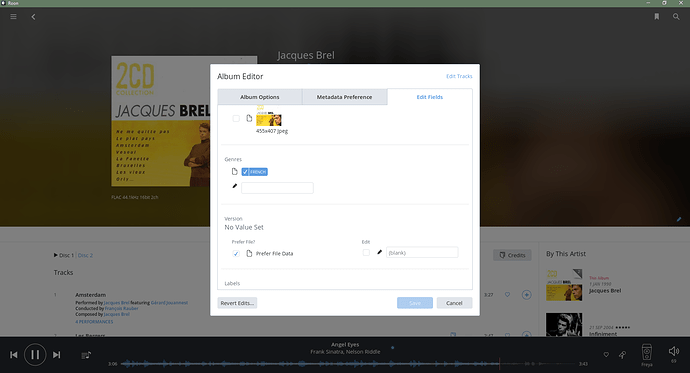690x373 pixels.
Task: Click the 'Frank Sinatra, Nelson Riddle' artist line
Action: click(345, 351)
